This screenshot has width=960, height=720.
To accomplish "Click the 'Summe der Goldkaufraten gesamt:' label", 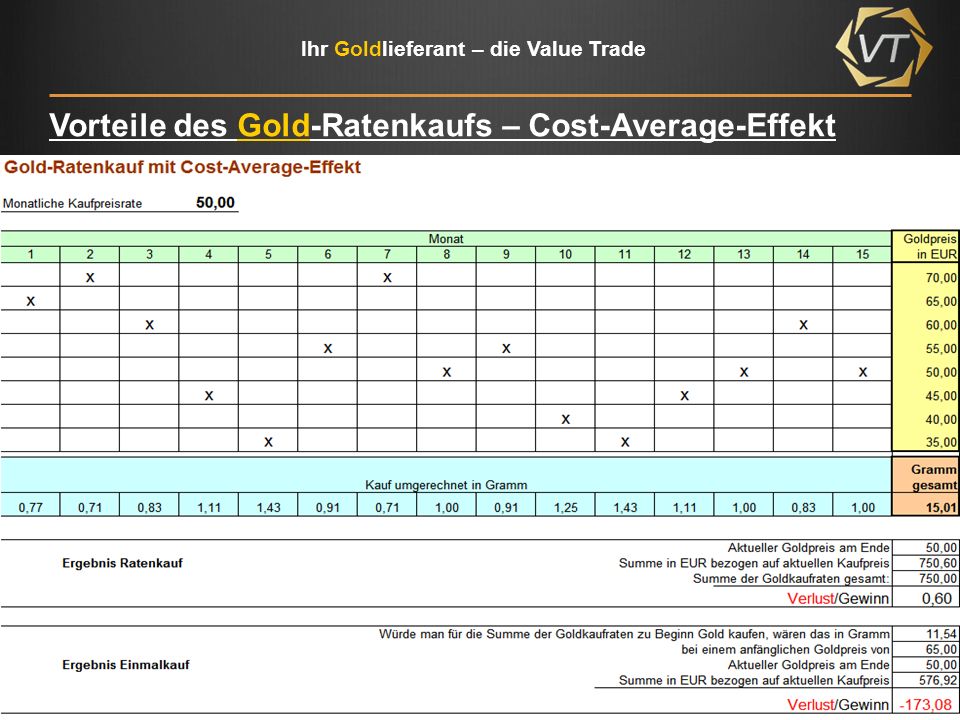I will (x=791, y=579).
